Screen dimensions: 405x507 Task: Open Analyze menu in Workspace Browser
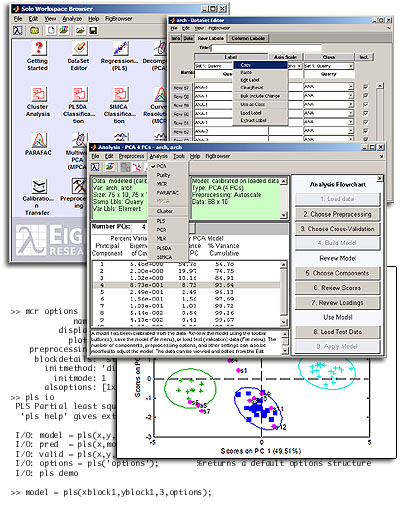(72, 19)
